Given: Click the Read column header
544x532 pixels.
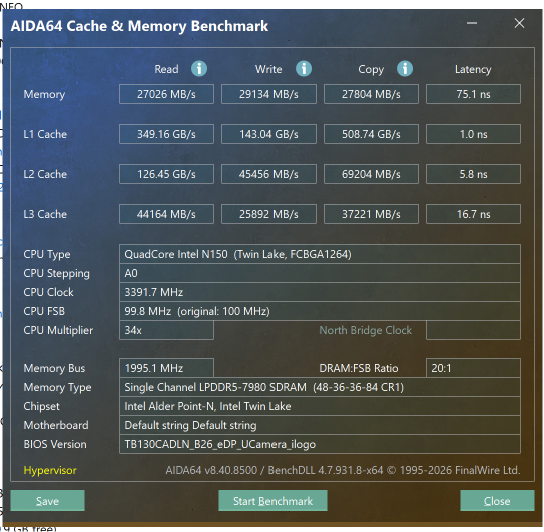Looking at the screenshot, I should tap(166, 69).
